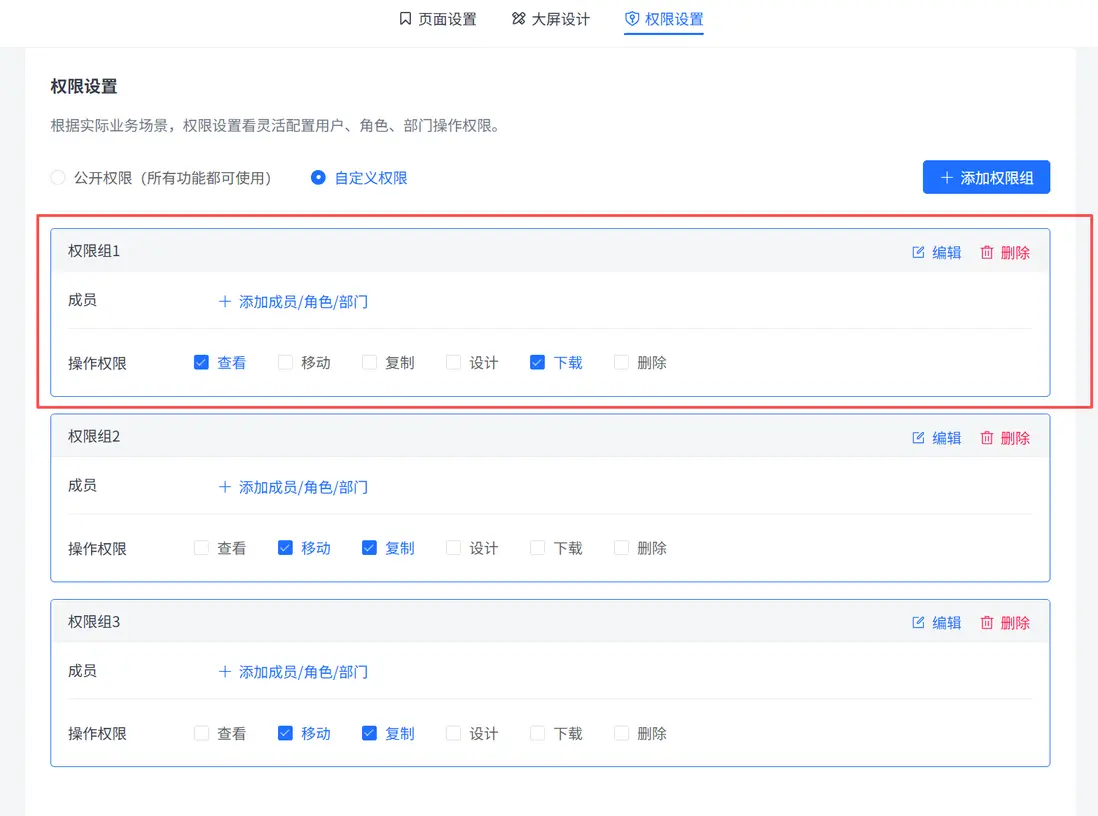Add member/role/department to 权限组2
Screen dimensions: 1098x816
point(293,487)
